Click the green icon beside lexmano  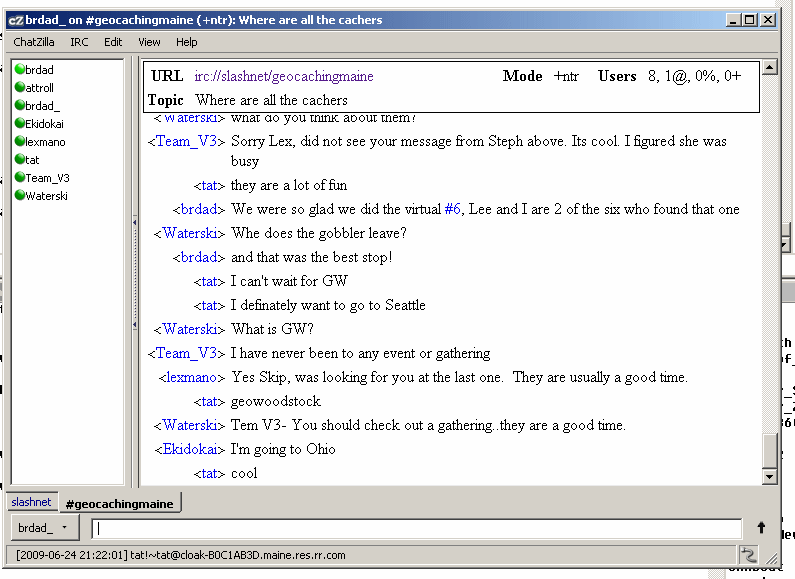click(x=19, y=142)
